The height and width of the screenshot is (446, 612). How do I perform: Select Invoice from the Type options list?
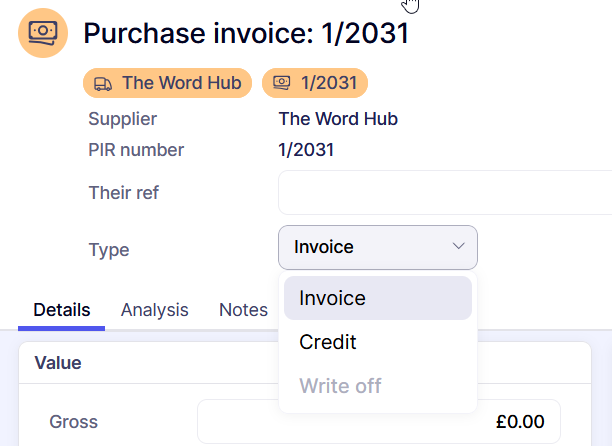[x=377, y=298]
